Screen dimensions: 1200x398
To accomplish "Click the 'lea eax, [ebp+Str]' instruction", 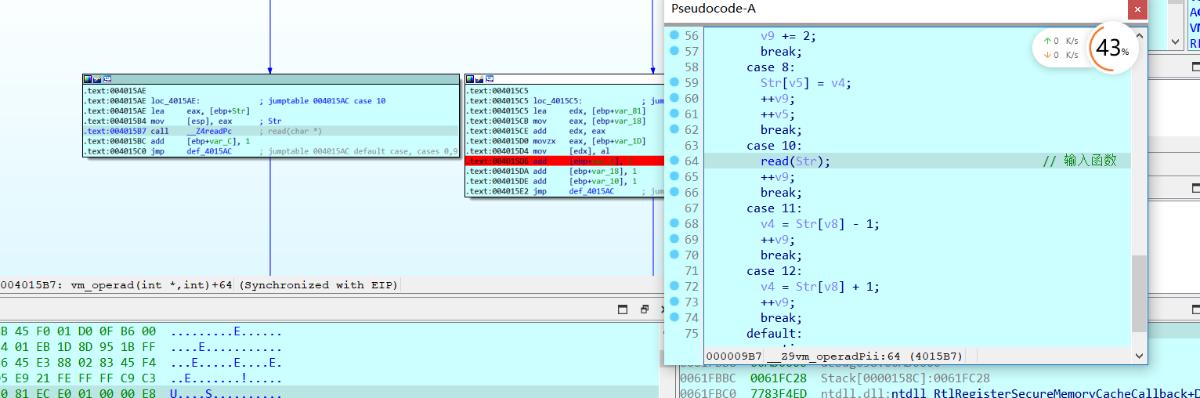I will [x=200, y=111].
